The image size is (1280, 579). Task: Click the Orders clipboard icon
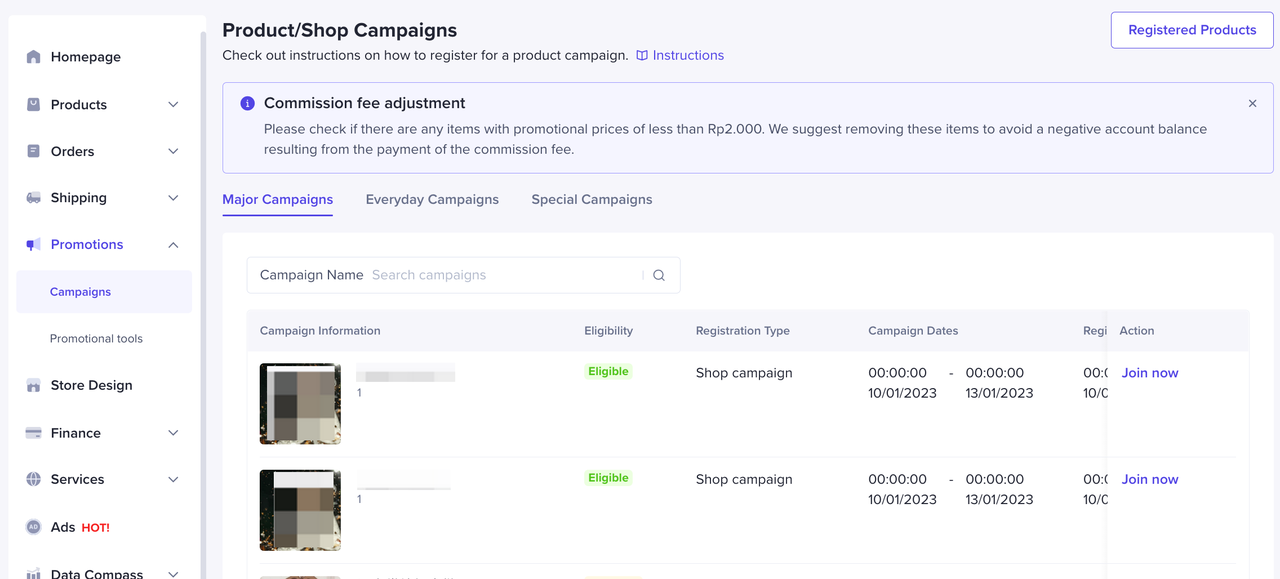coord(34,151)
